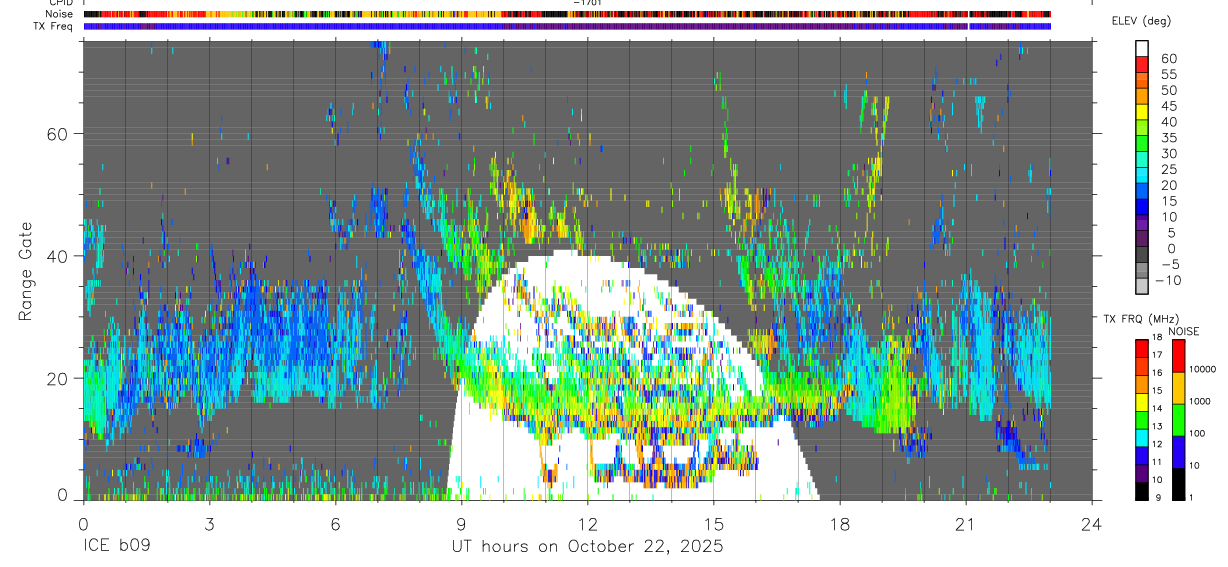This screenshot has width=1228, height=567.
Task: Click the blue TX Freq strip above the plot
Action: pos(567,26)
